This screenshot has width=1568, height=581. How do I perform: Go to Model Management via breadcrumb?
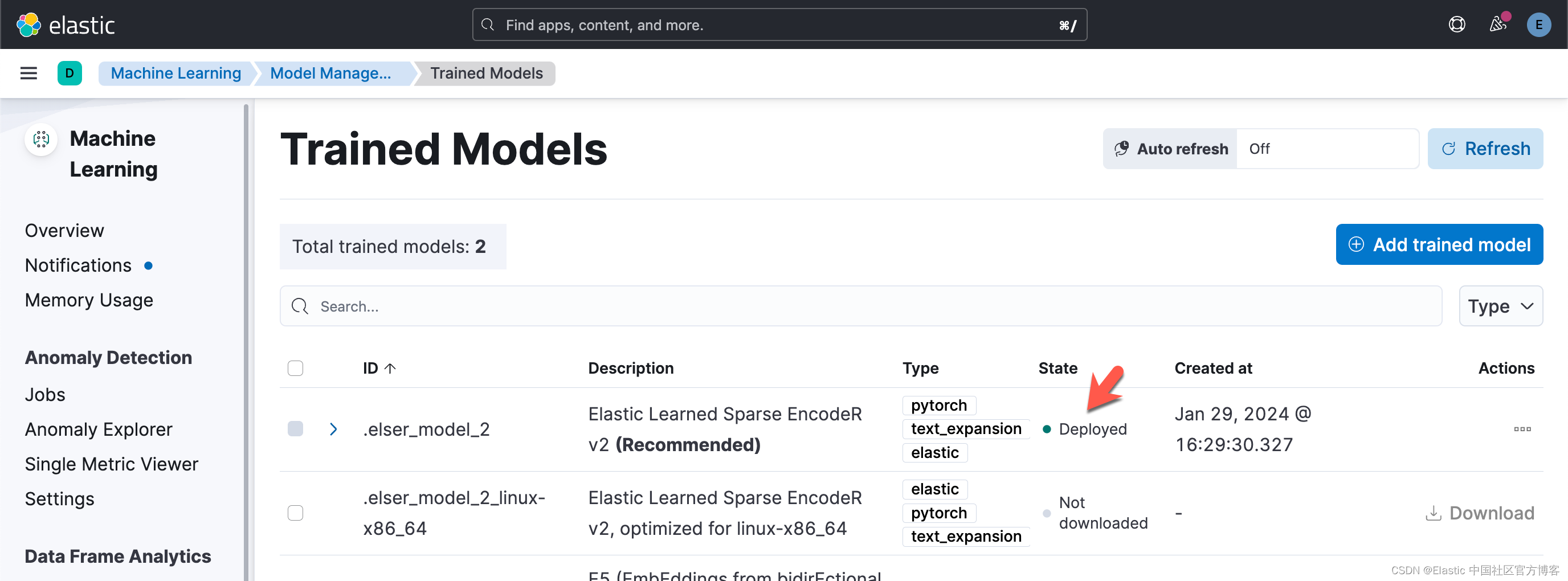331,73
